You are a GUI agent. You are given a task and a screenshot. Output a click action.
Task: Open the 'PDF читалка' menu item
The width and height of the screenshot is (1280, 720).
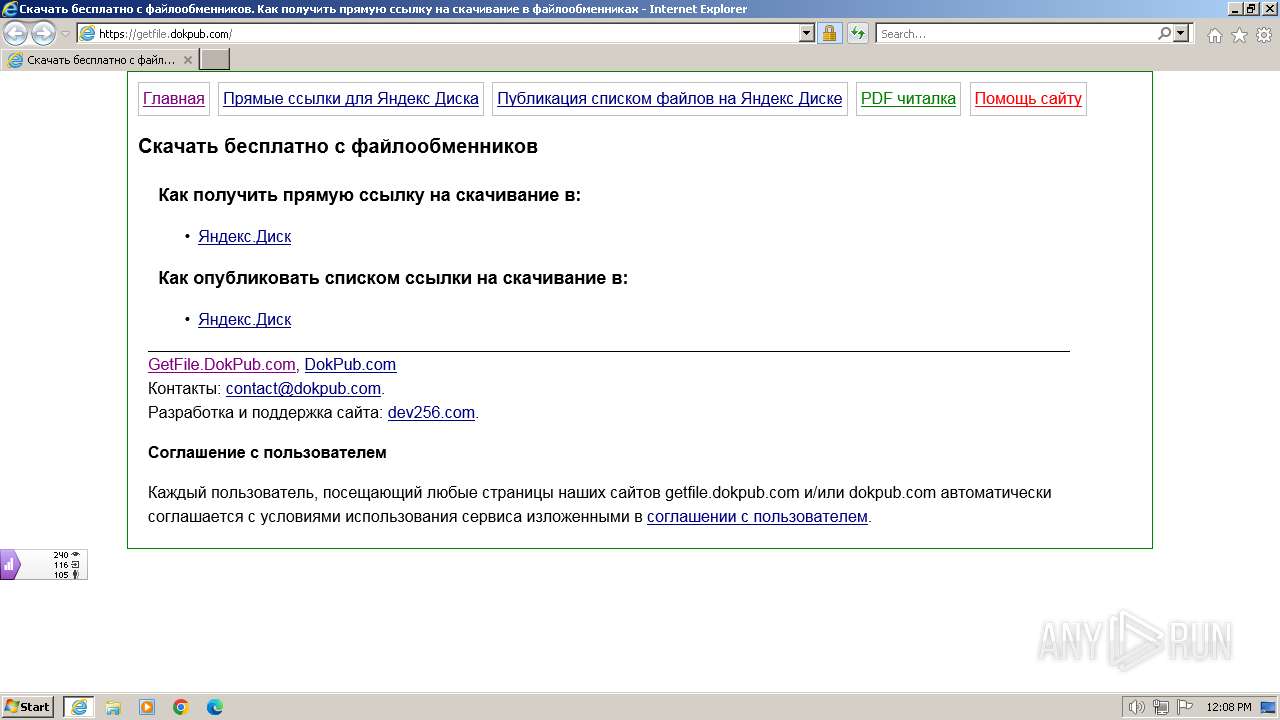908,99
